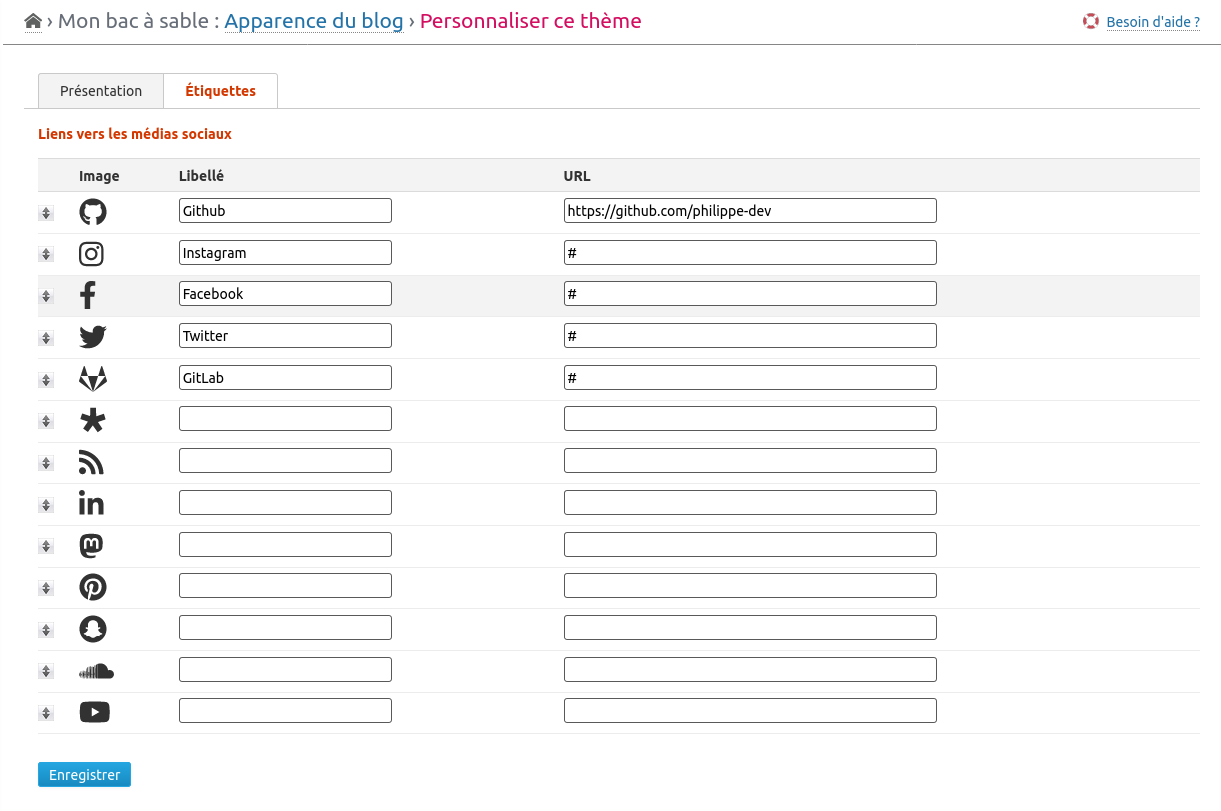Screen dimensions: 1221x811
Task: Grab the reorder handle for GitLab row
Action: pos(46,380)
